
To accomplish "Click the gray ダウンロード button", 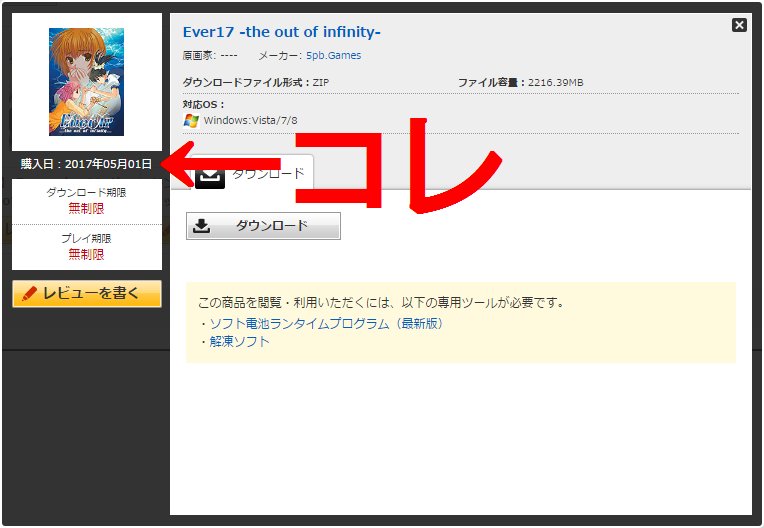I will click(263, 226).
